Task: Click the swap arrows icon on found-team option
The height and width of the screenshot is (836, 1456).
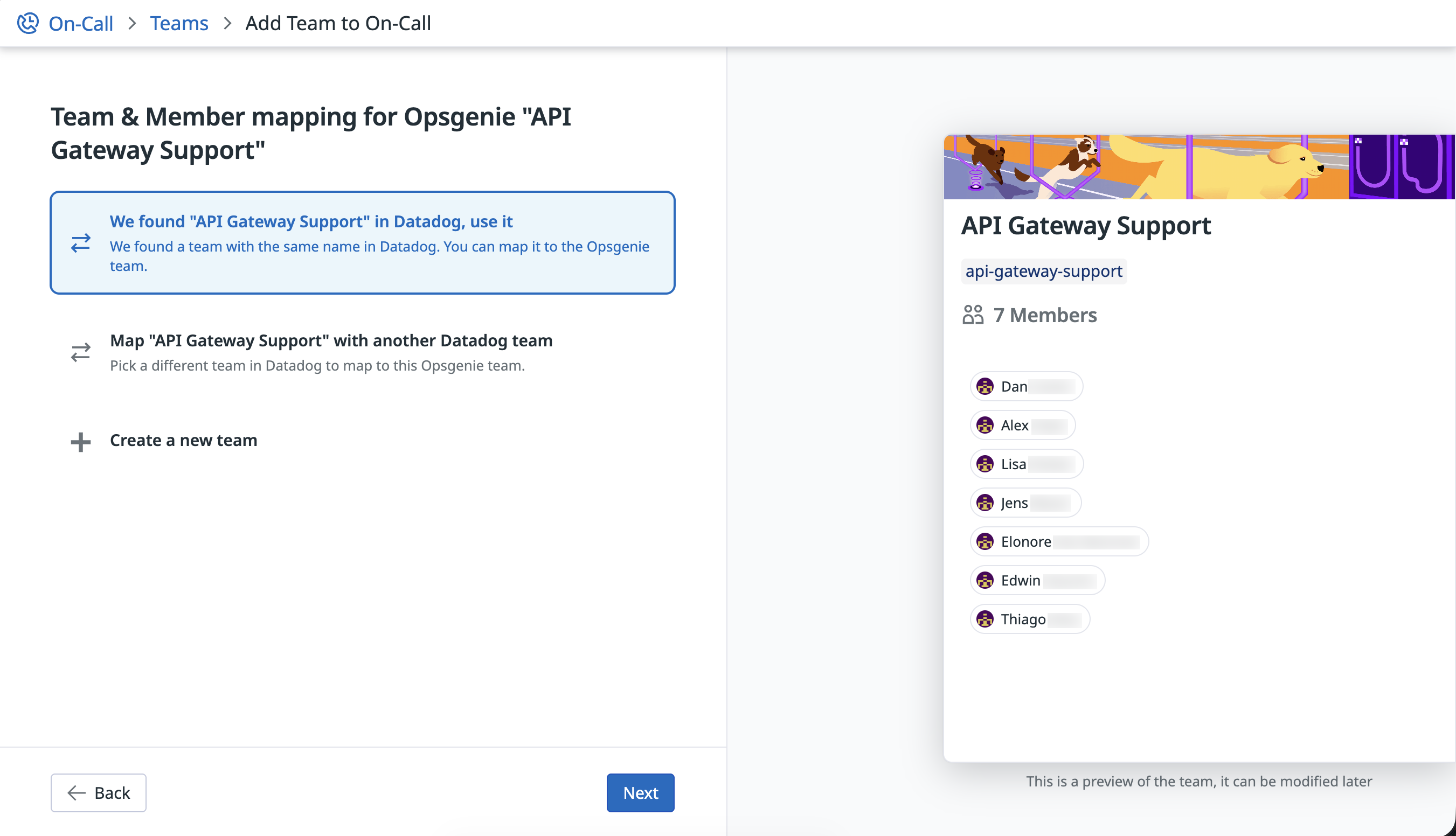Action: 80,243
